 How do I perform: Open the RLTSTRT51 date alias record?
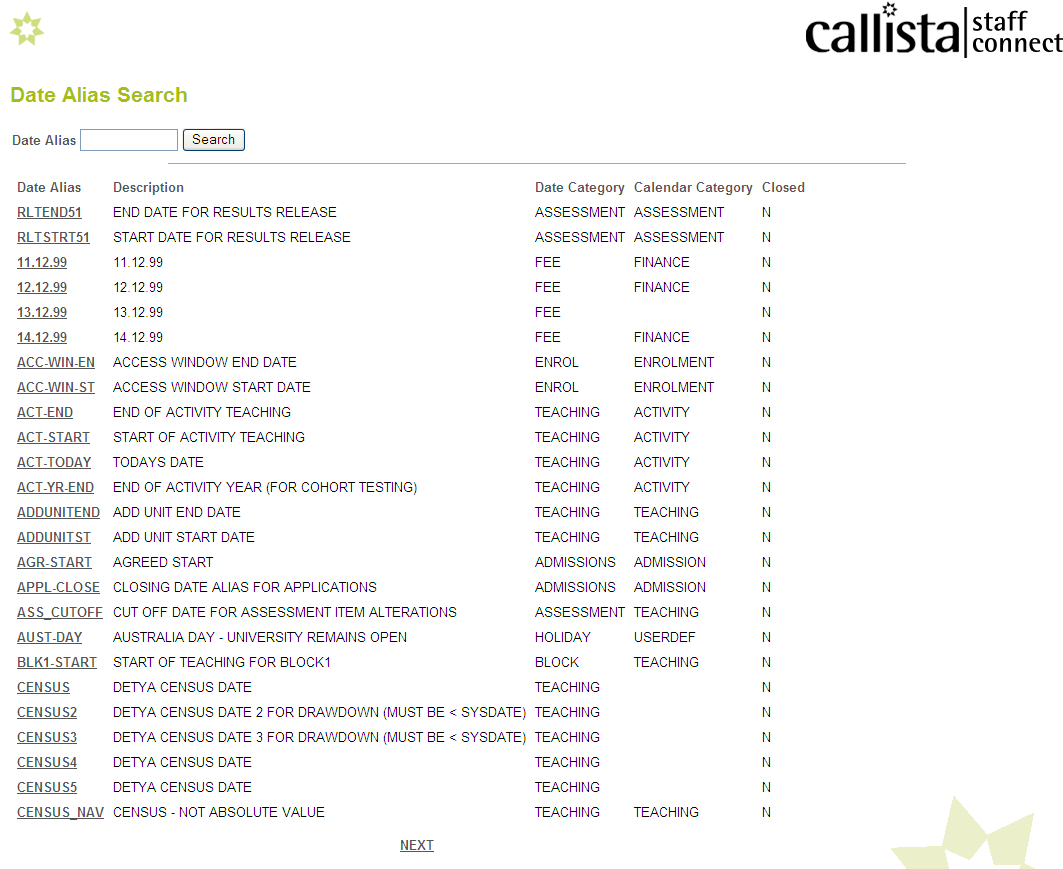[53, 237]
